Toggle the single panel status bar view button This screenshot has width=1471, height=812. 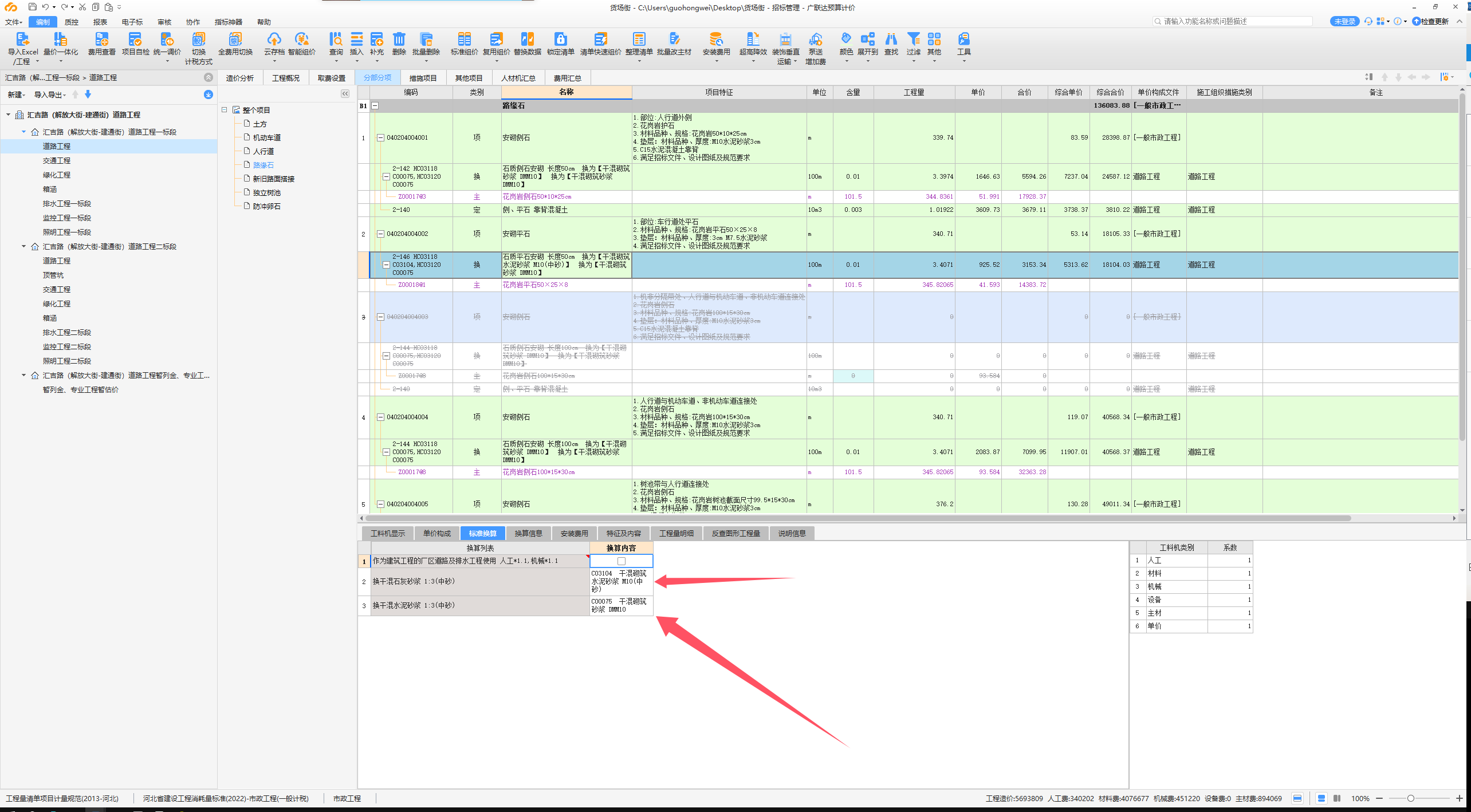[1297, 798]
